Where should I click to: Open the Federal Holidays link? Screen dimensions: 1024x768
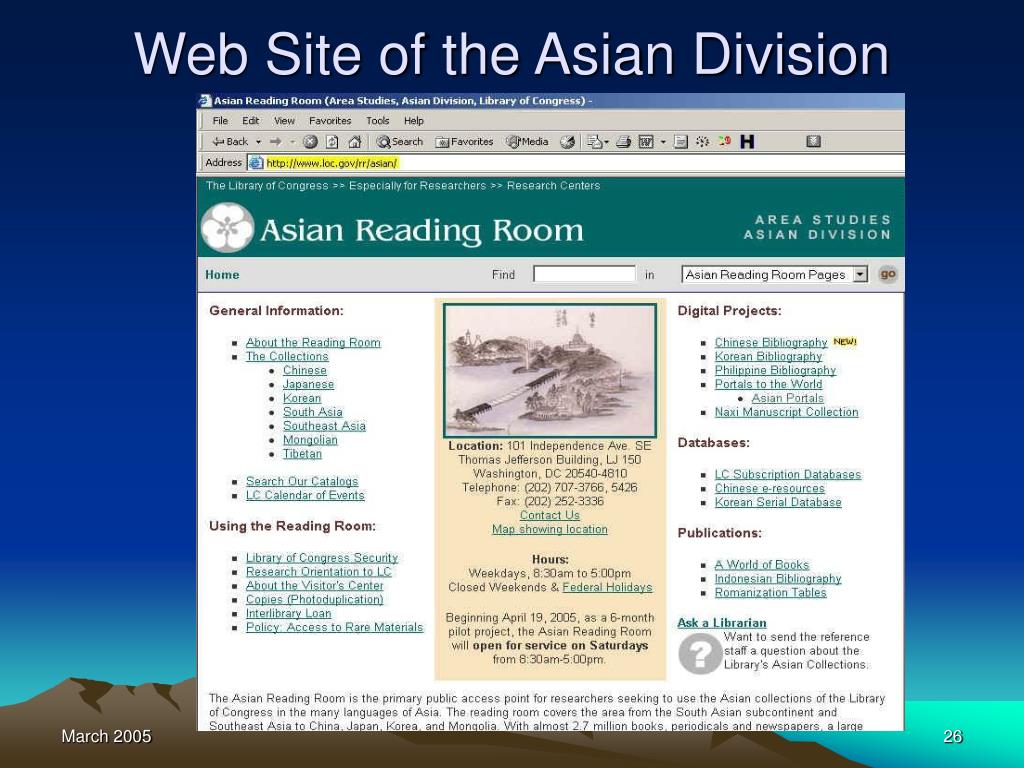point(607,587)
